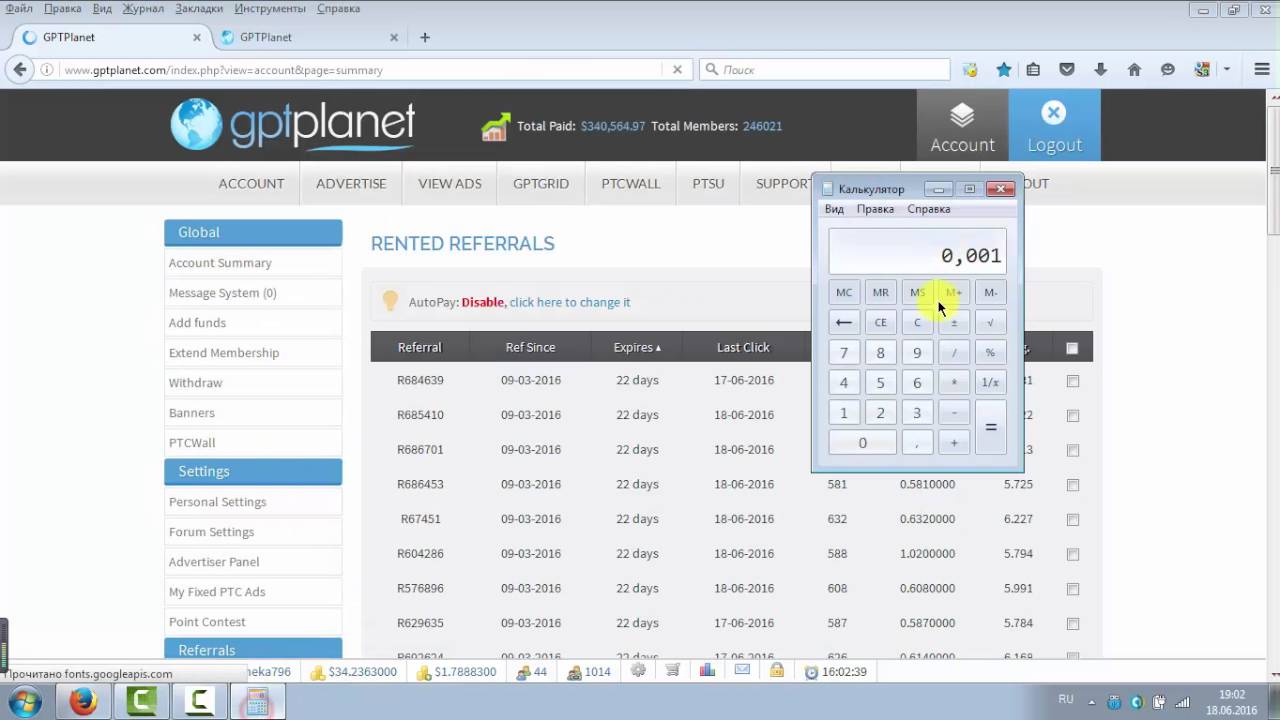Show hidden system tray icons arrow

(1094, 702)
